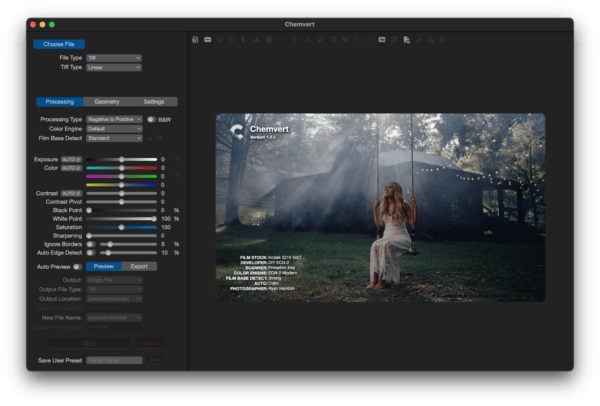Screen dimensions: 600x406
Task: Click the Save button next to Preset Name
Action: click(x=155, y=360)
